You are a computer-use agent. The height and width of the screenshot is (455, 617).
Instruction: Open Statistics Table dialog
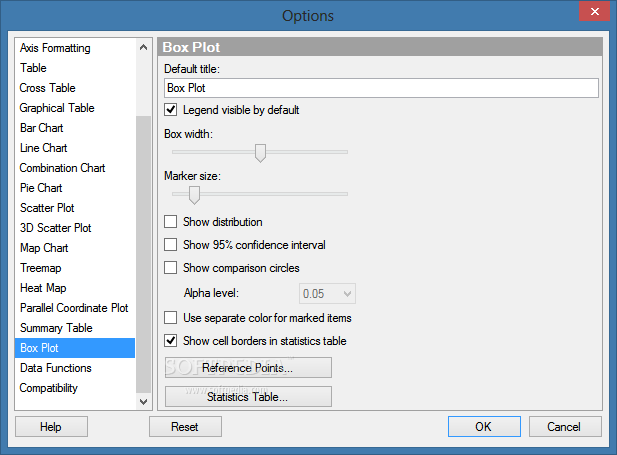click(248, 396)
